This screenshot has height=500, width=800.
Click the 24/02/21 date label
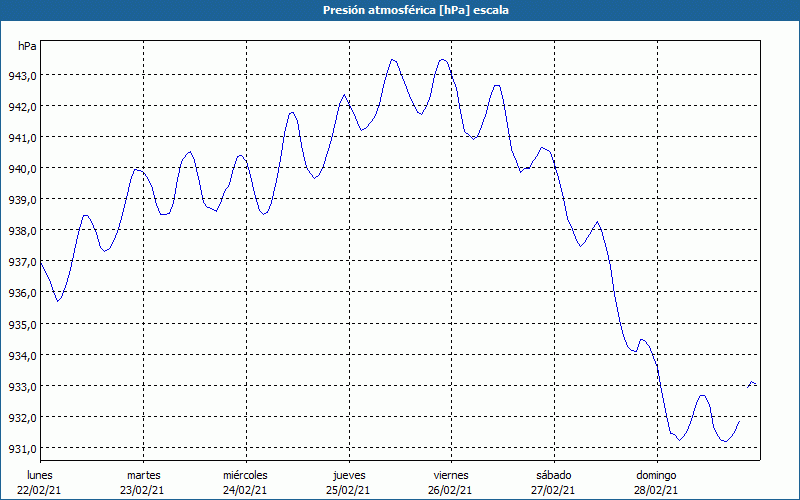[x=245, y=490]
